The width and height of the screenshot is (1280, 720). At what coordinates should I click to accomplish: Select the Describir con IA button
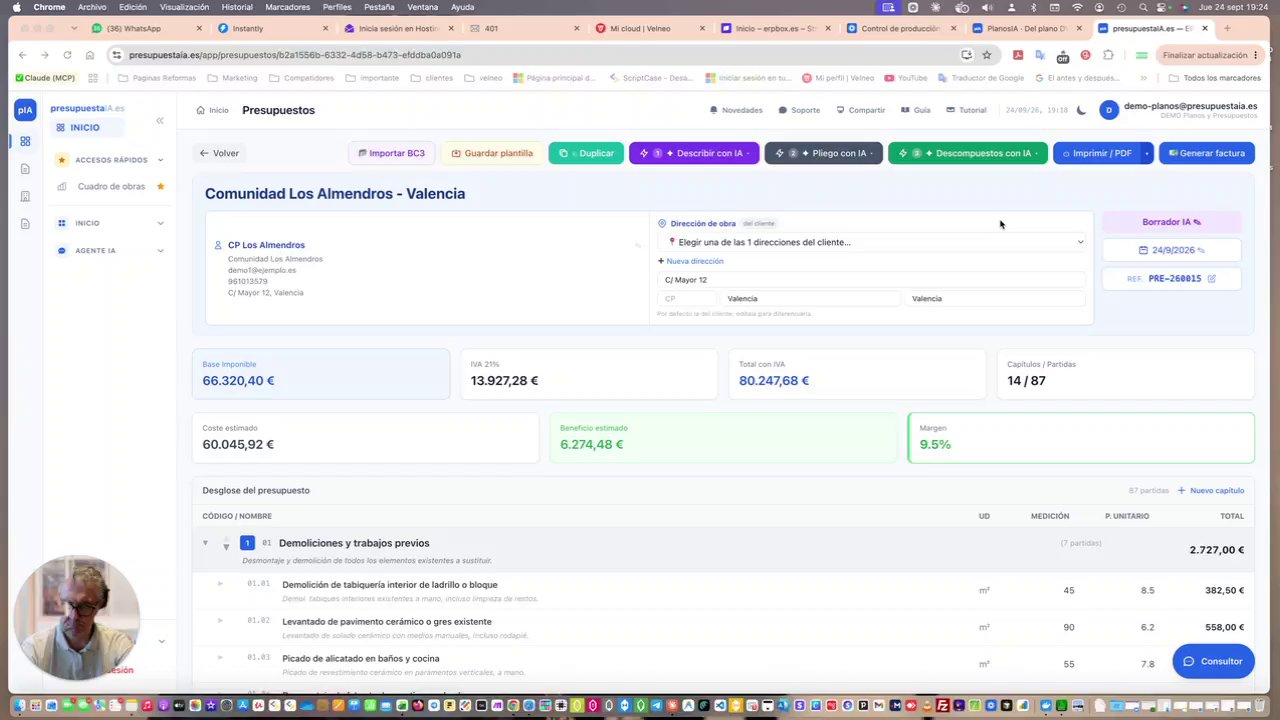click(694, 153)
